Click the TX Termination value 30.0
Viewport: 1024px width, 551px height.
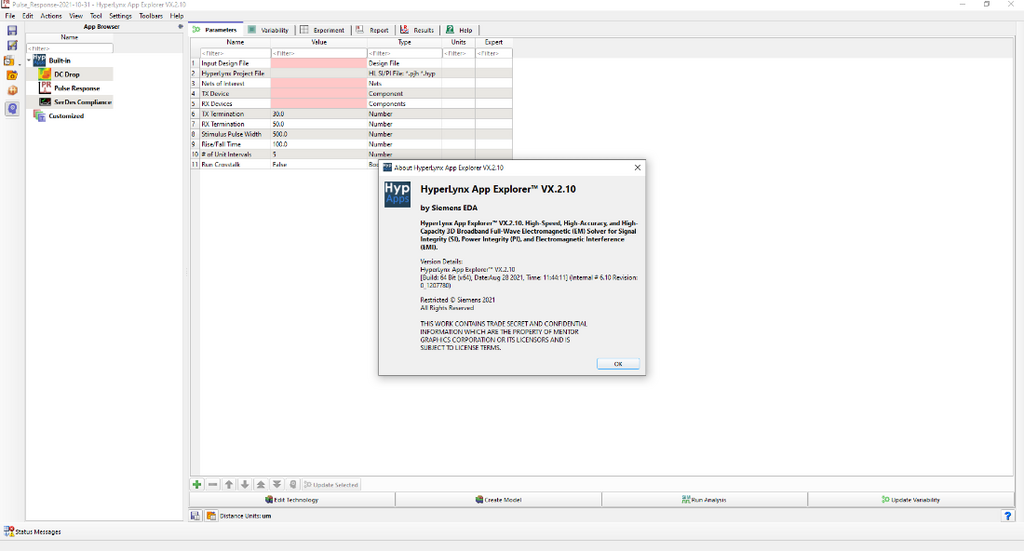point(278,114)
